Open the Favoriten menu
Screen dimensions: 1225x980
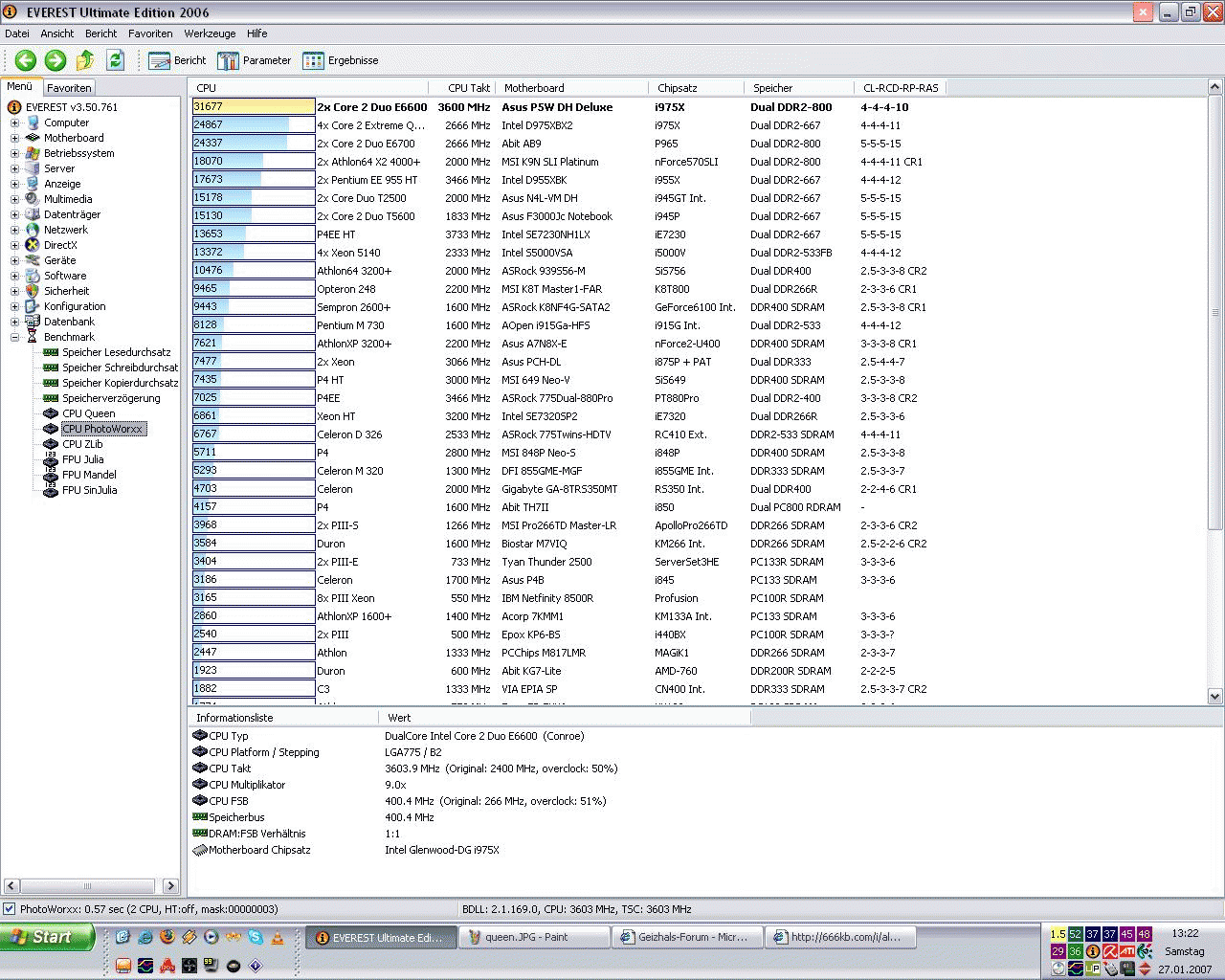pyautogui.click(x=150, y=33)
